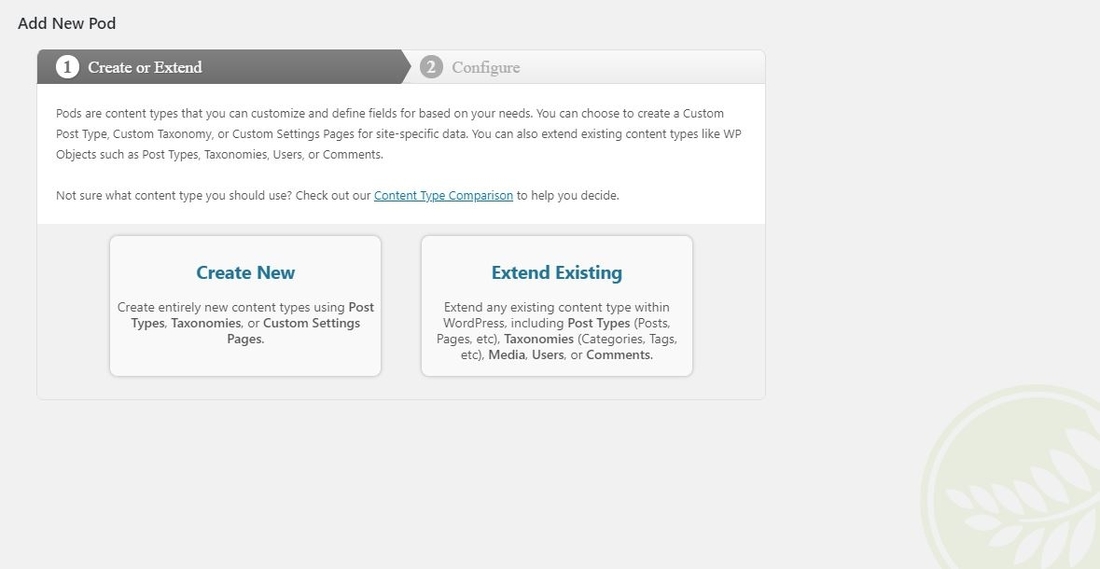Click bold "Comments." in the Extend Existing card
This screenshot has width=1100, height=569.
pos(619,355)
